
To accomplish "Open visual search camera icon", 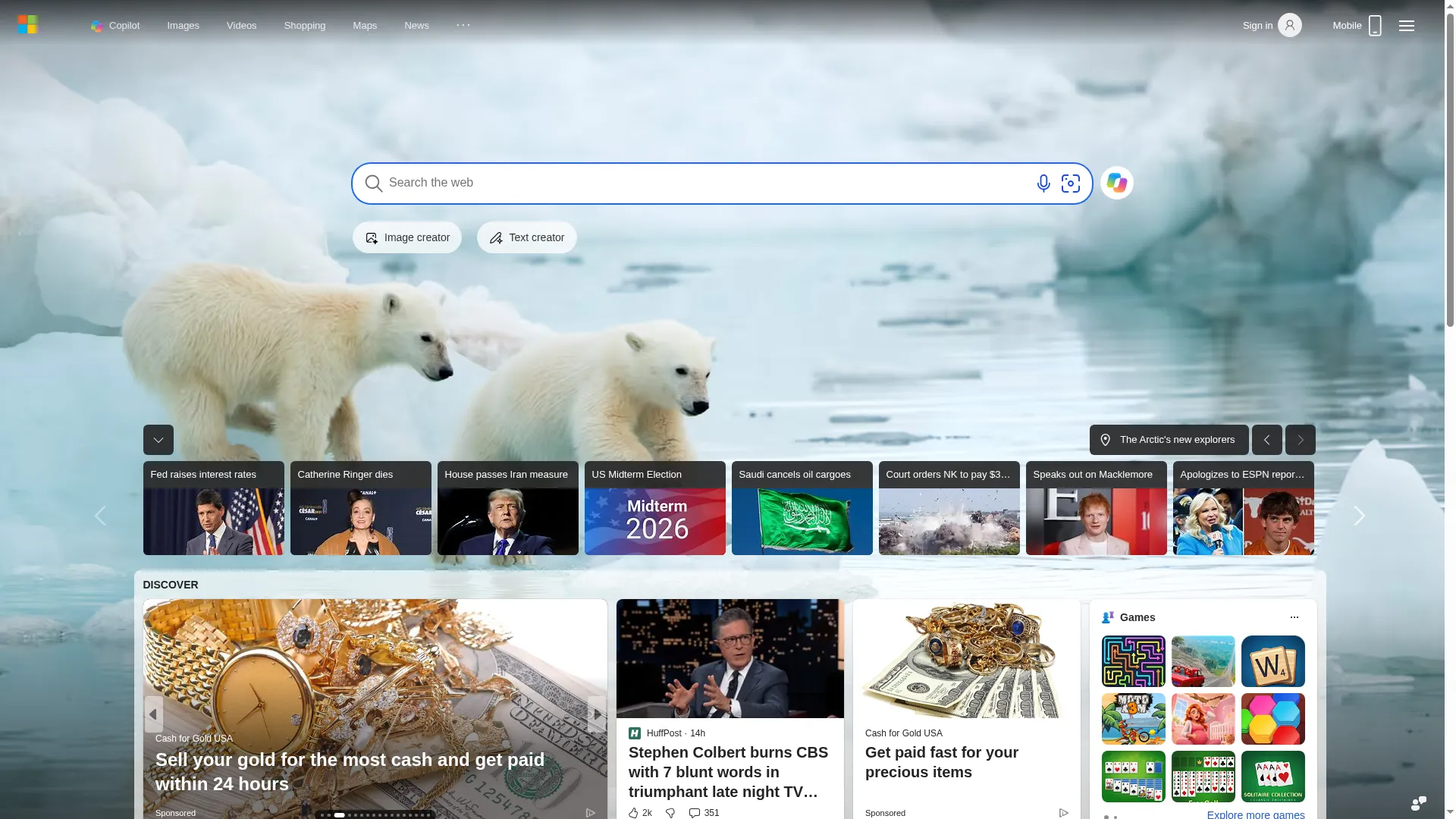I will [x=1071, y=184].
